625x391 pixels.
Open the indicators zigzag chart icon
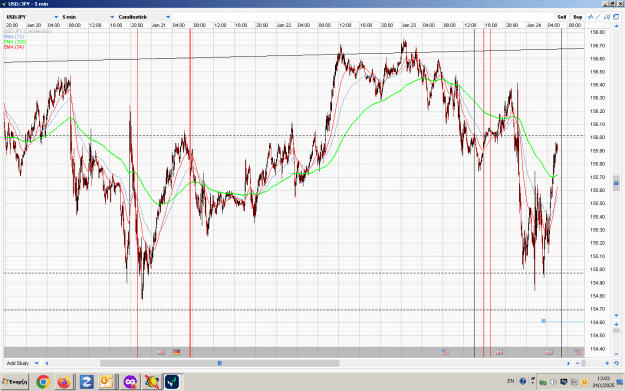(591, 17)
